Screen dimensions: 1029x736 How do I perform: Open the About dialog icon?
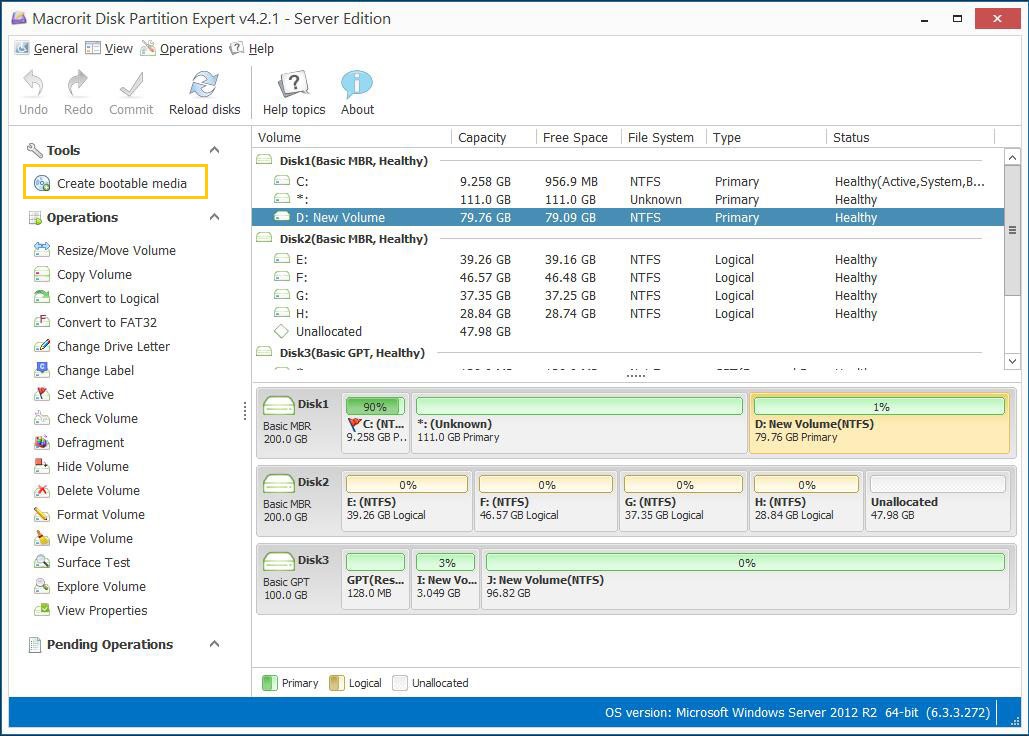[357, 83]
